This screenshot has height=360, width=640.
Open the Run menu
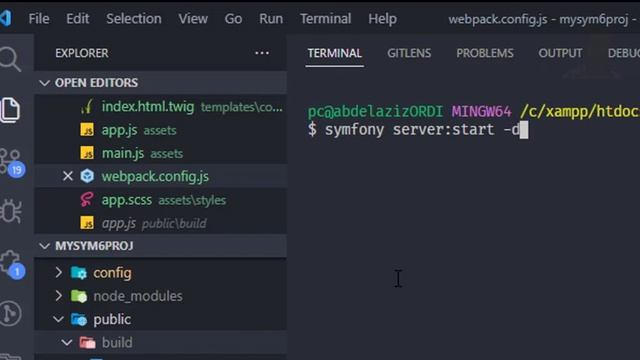(x=271, y=19)
